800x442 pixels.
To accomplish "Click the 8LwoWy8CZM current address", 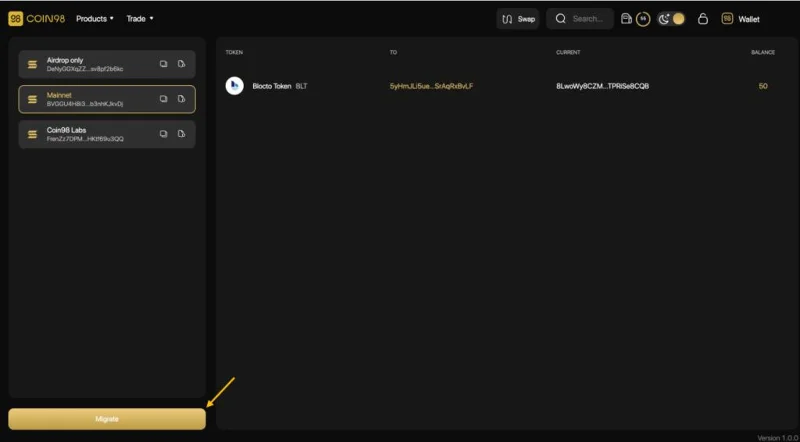I will [x=603, y=86].
